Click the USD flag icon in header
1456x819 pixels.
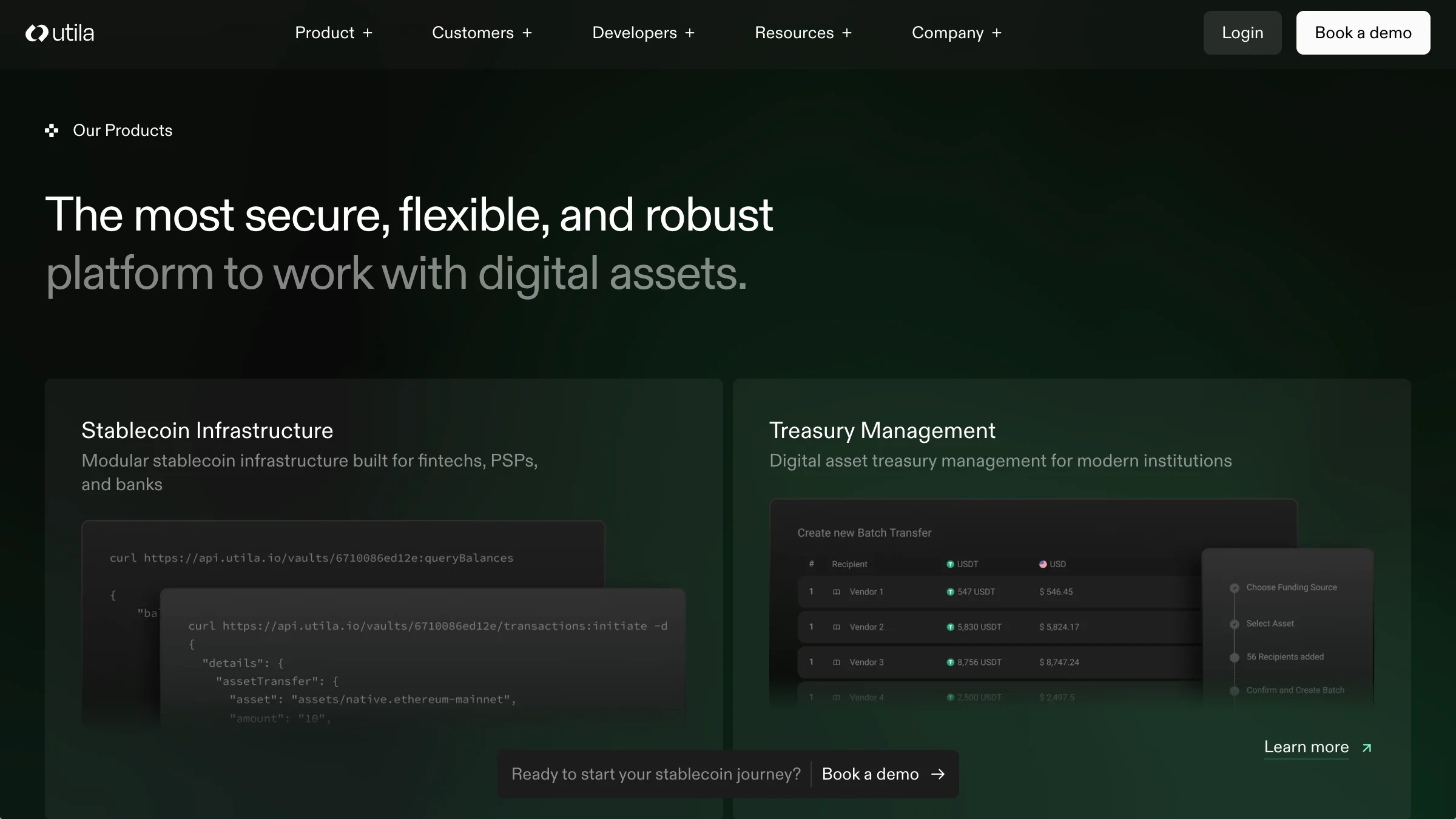(1043, 564)
